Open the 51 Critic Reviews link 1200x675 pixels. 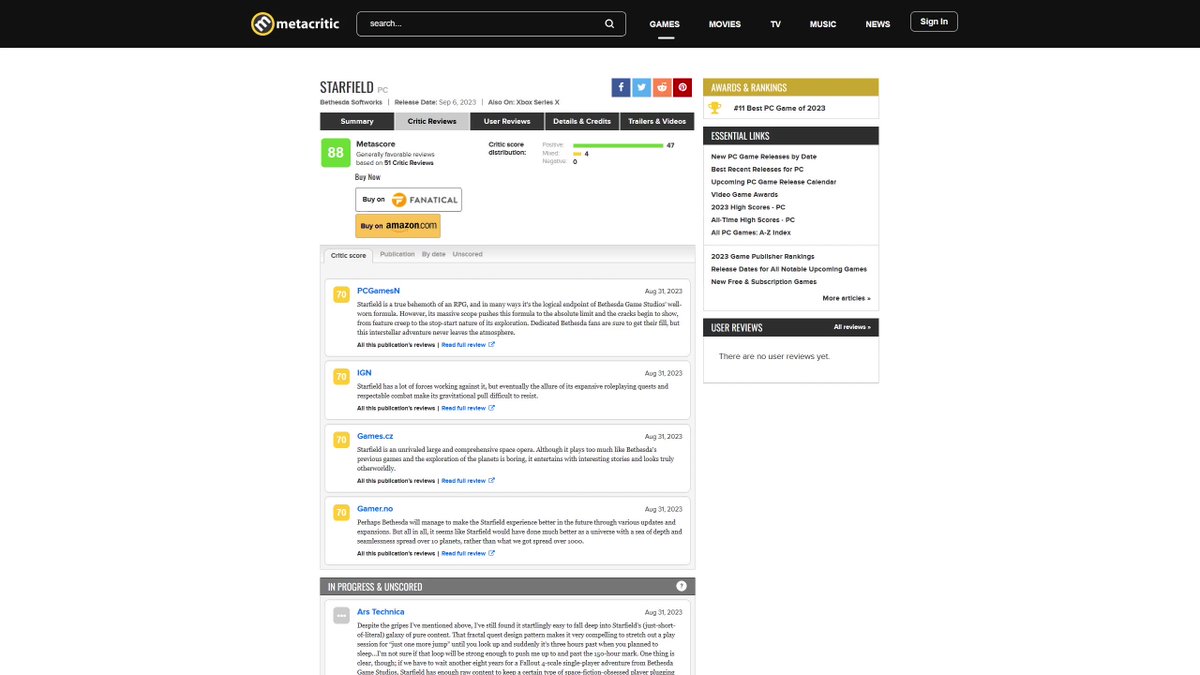pos(409,162)
